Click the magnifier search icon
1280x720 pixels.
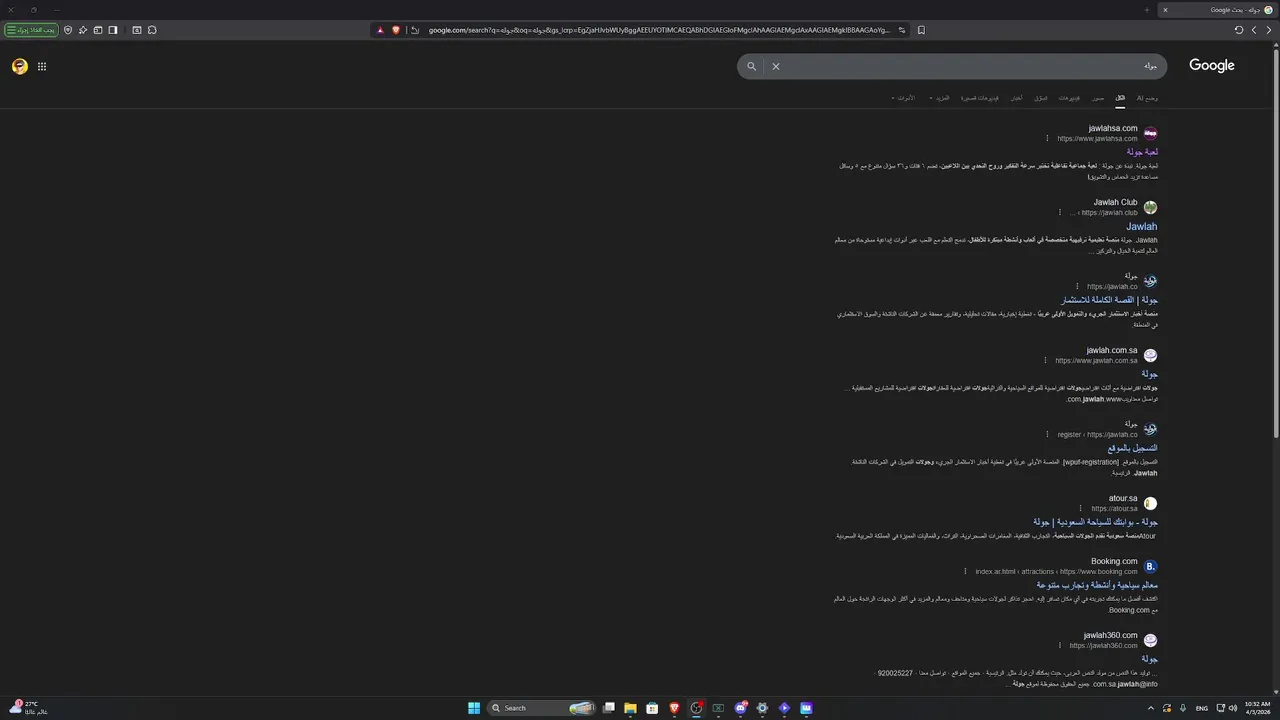click(752, 67)
